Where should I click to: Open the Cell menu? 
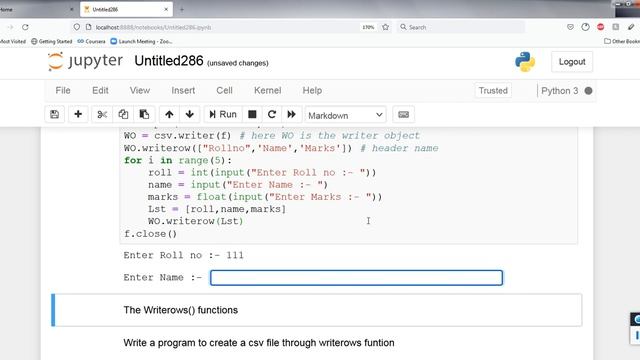click(x=224, y=91)
